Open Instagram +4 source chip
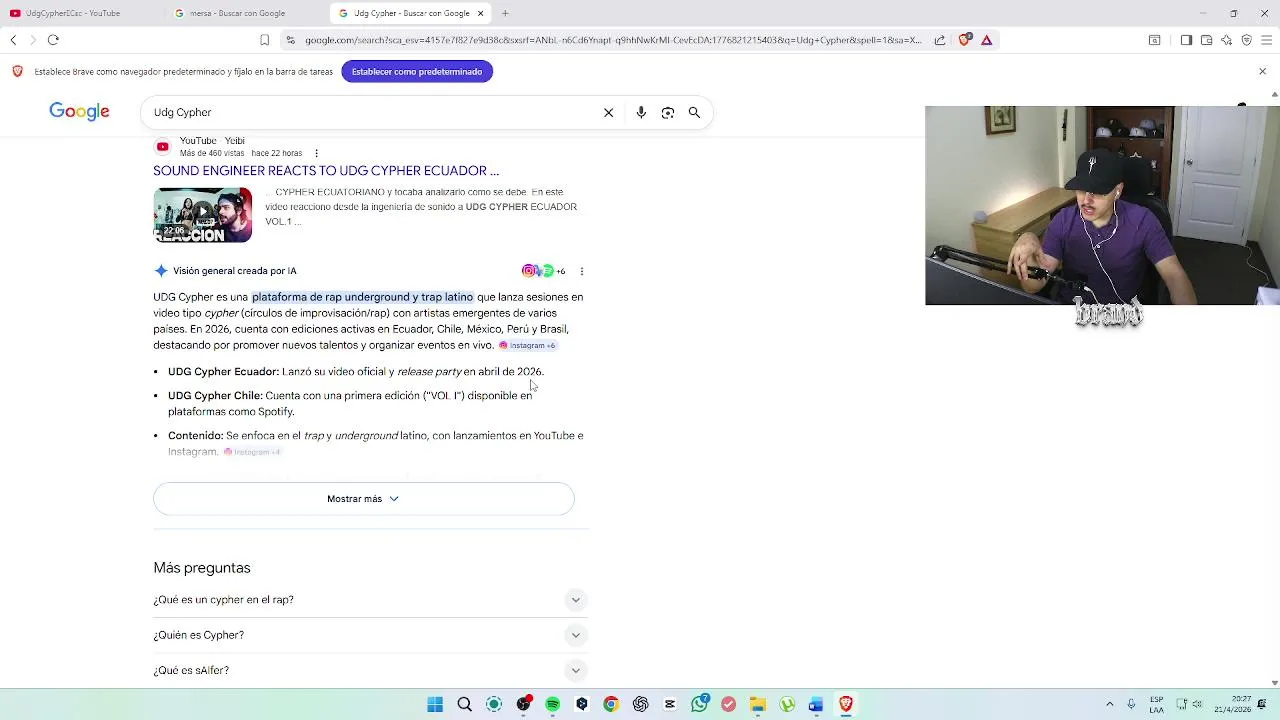The height and width of the screenshot is (720, 1280). 252,452
